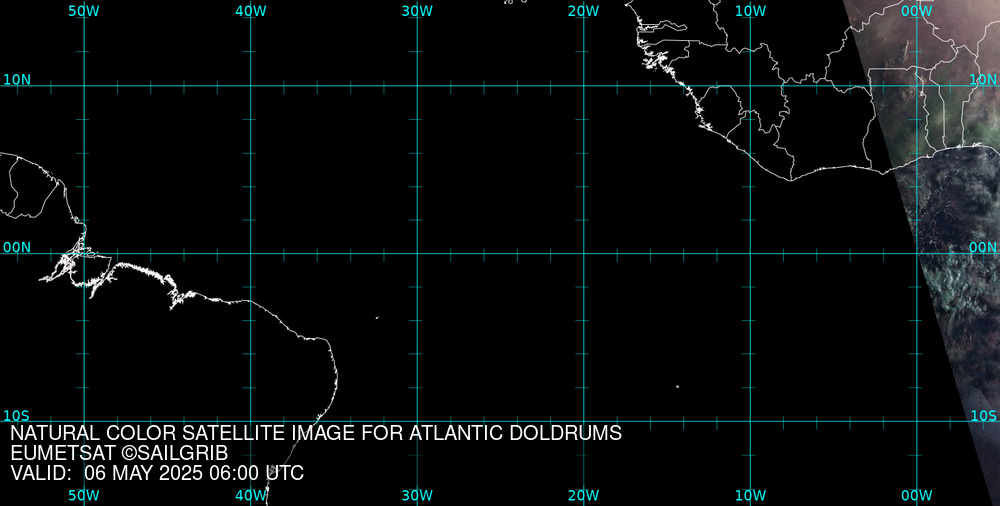
Task: Click the 00N latitude label on the right side
Action: tap(983, 248)
